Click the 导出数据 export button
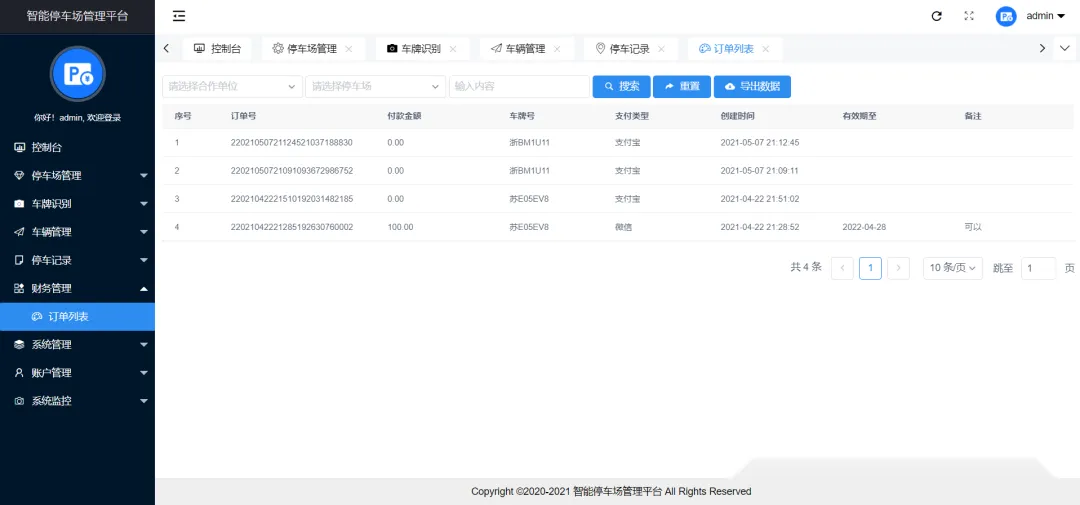Screen dimensions: 1080x505 (752, 86)
